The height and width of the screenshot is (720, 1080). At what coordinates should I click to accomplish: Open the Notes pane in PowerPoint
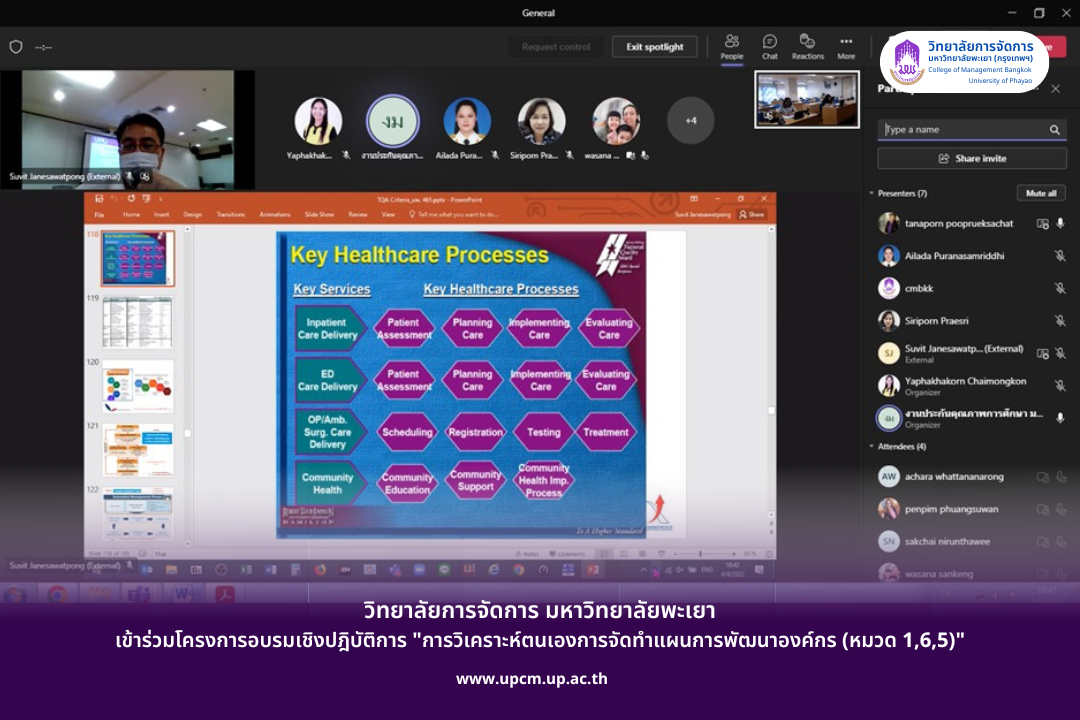pyautogui.click(x=528, y=554)
